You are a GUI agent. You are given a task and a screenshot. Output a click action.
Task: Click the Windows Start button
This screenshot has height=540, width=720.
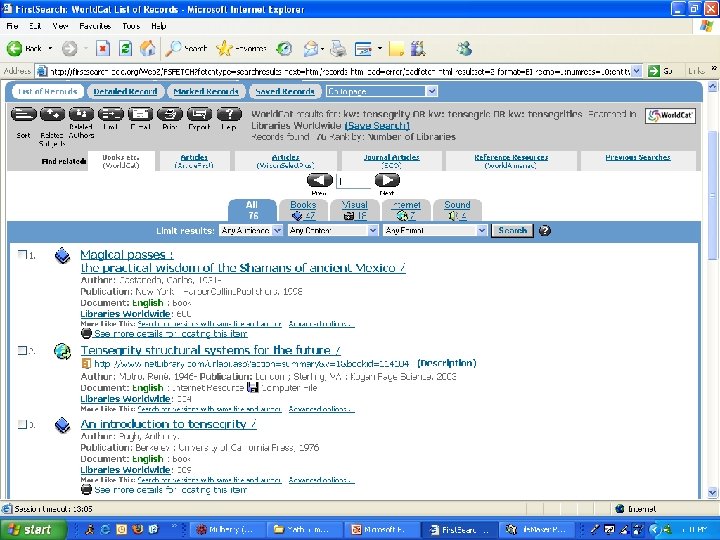click(x=34, y=529)
